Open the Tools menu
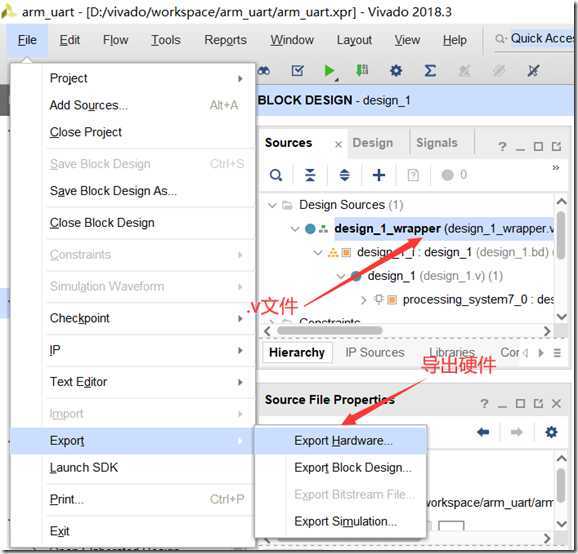The height and width of the screenshot is (554, 578). coord(166,40)
